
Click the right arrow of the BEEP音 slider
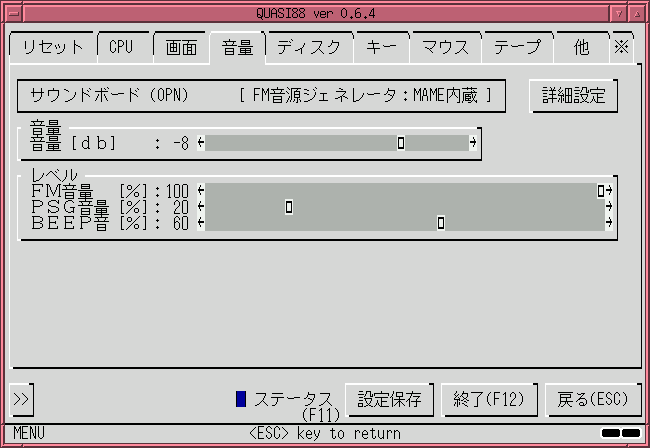pyautogui.click(x=609, y=223)
